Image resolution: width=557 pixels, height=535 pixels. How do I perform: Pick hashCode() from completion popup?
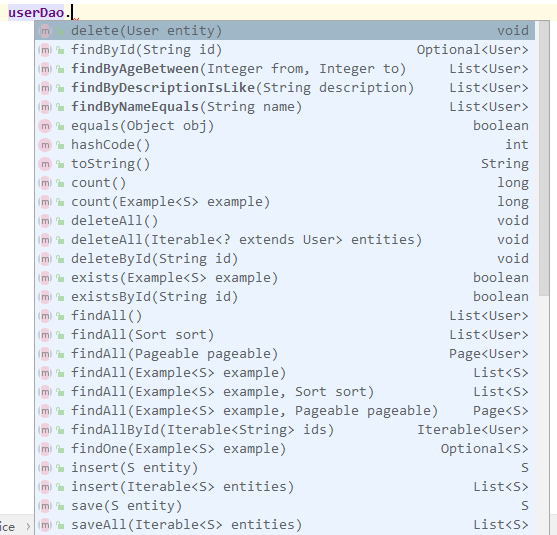[x=285, y=145]
